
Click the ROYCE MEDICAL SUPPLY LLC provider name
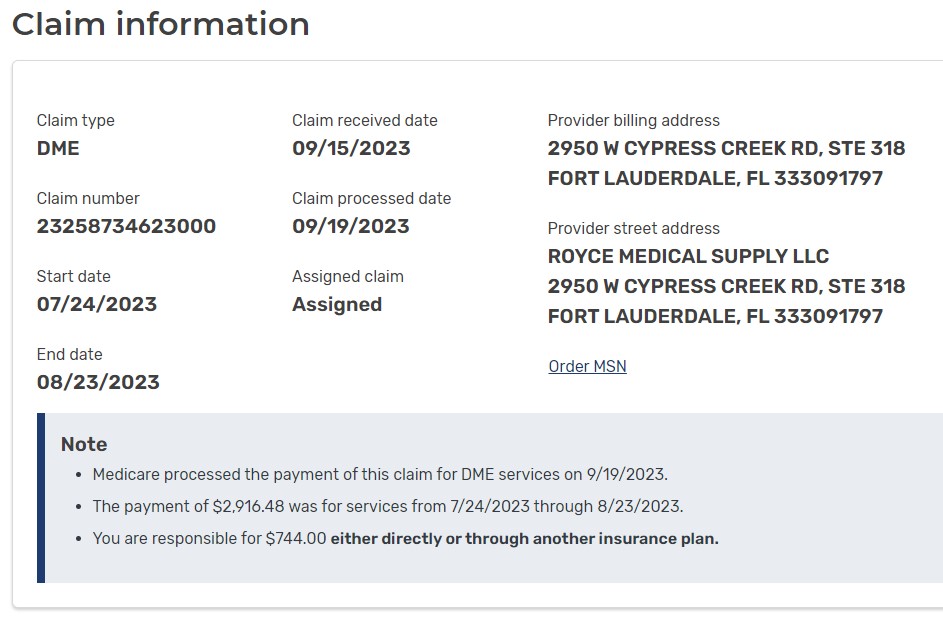[688, 256]
